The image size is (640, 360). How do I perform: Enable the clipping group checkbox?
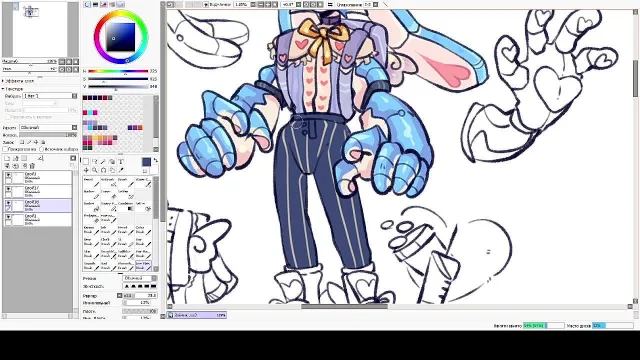coord(5,149)
